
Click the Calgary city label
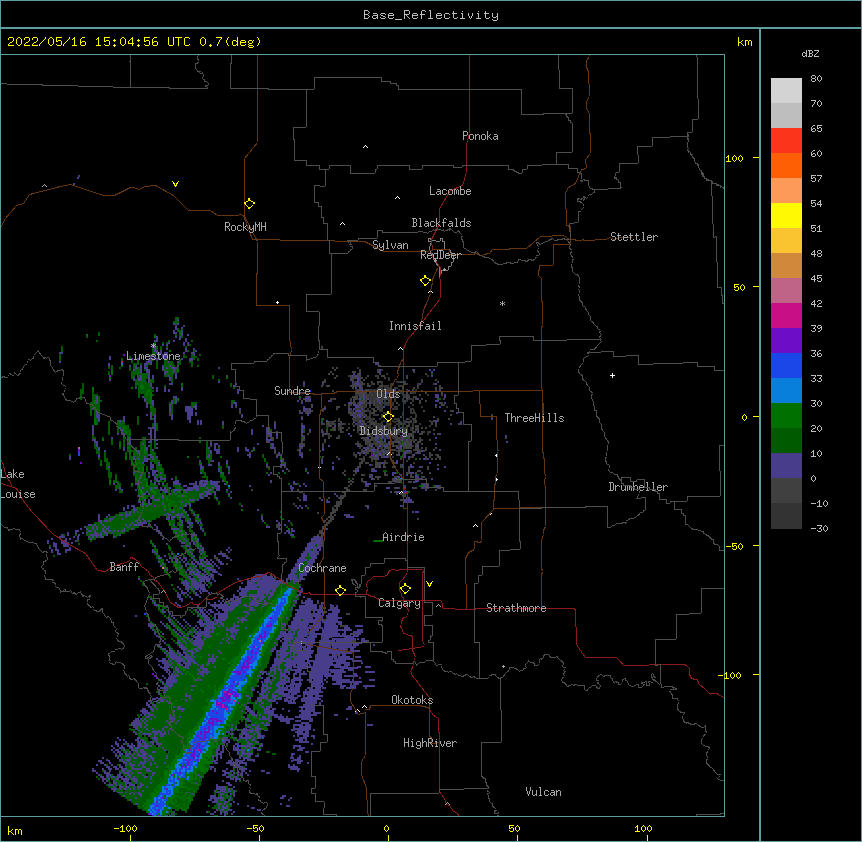[x=399, y=603]
